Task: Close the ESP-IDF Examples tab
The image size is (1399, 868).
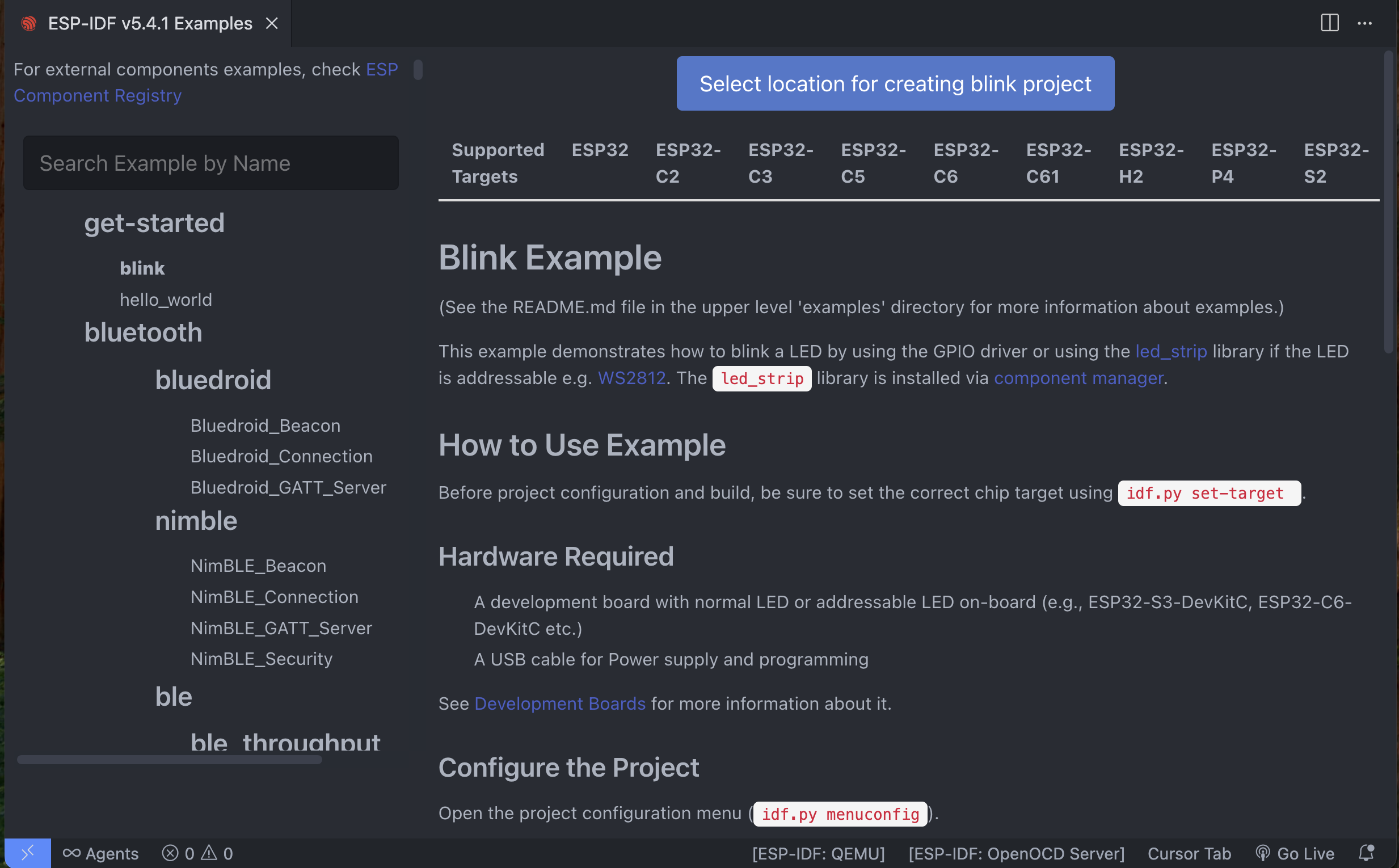Action: click(x=272, y=23)
